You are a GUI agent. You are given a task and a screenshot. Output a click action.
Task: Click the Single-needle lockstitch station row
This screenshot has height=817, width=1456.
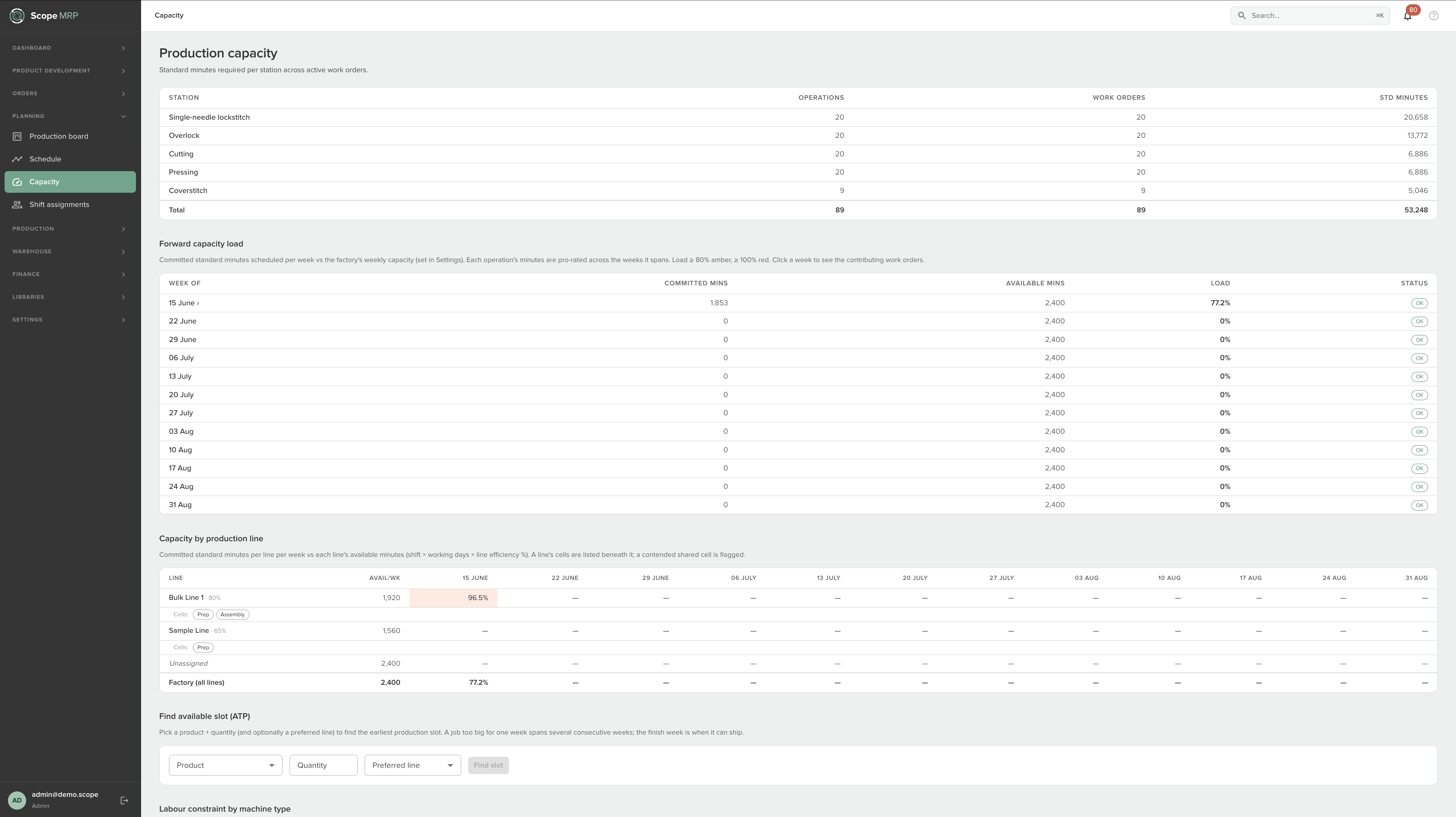click(798, 117)
